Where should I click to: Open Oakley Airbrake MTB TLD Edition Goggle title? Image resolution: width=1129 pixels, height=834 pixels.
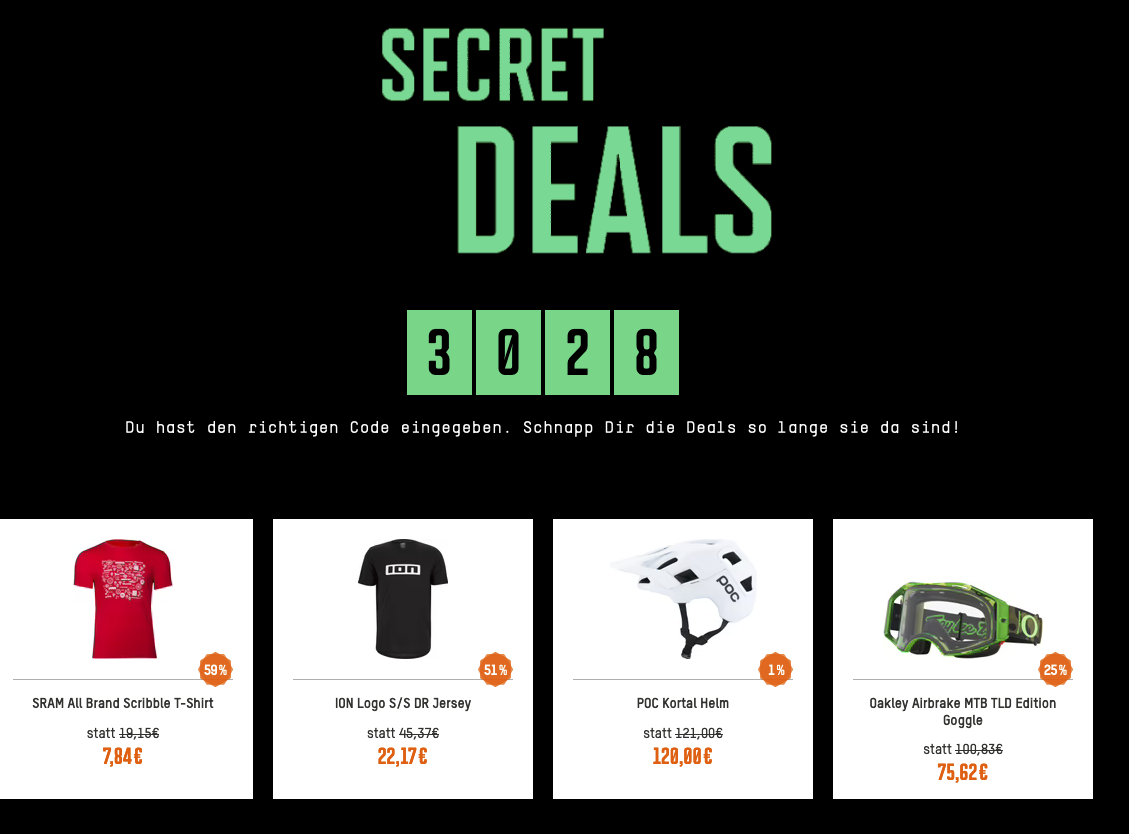[x=963, y=711]
